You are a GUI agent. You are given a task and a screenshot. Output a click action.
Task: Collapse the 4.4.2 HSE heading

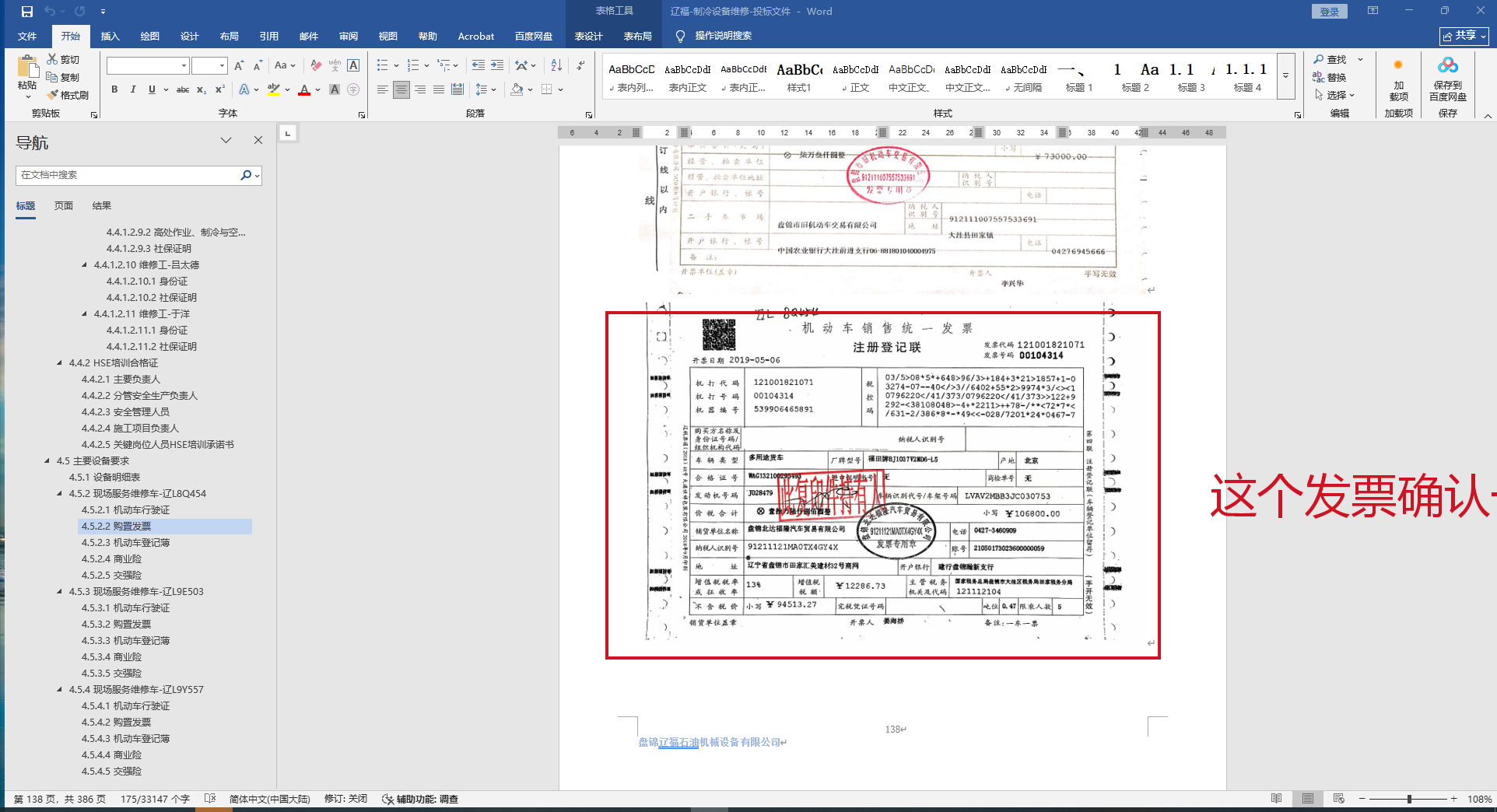point(60,363)
